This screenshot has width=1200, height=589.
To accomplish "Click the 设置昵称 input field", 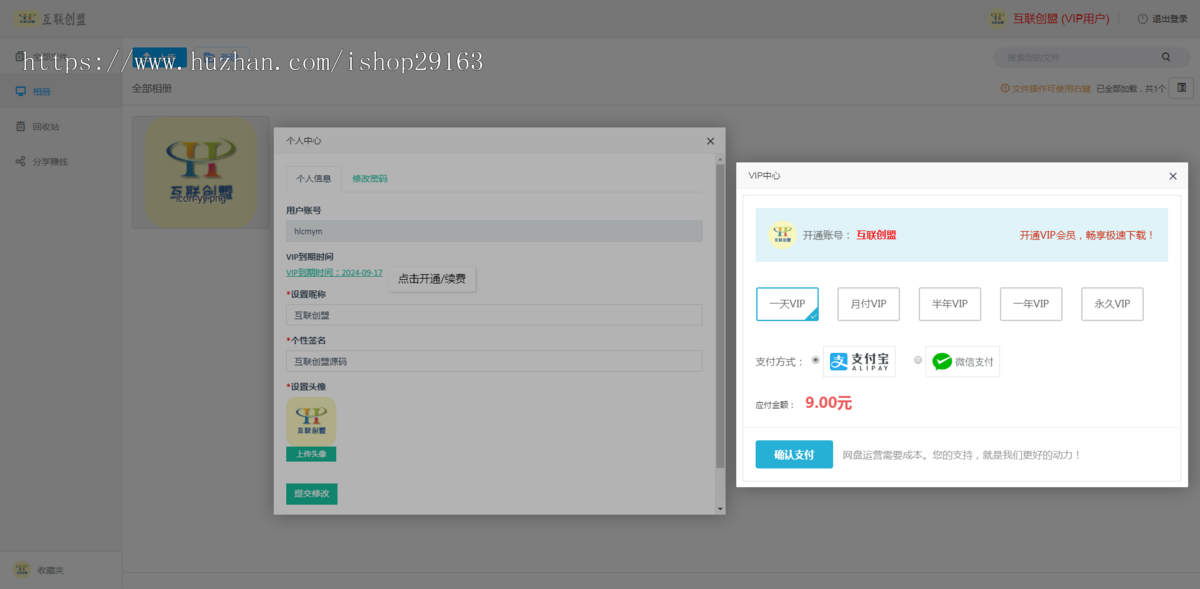I will [494, 315].
